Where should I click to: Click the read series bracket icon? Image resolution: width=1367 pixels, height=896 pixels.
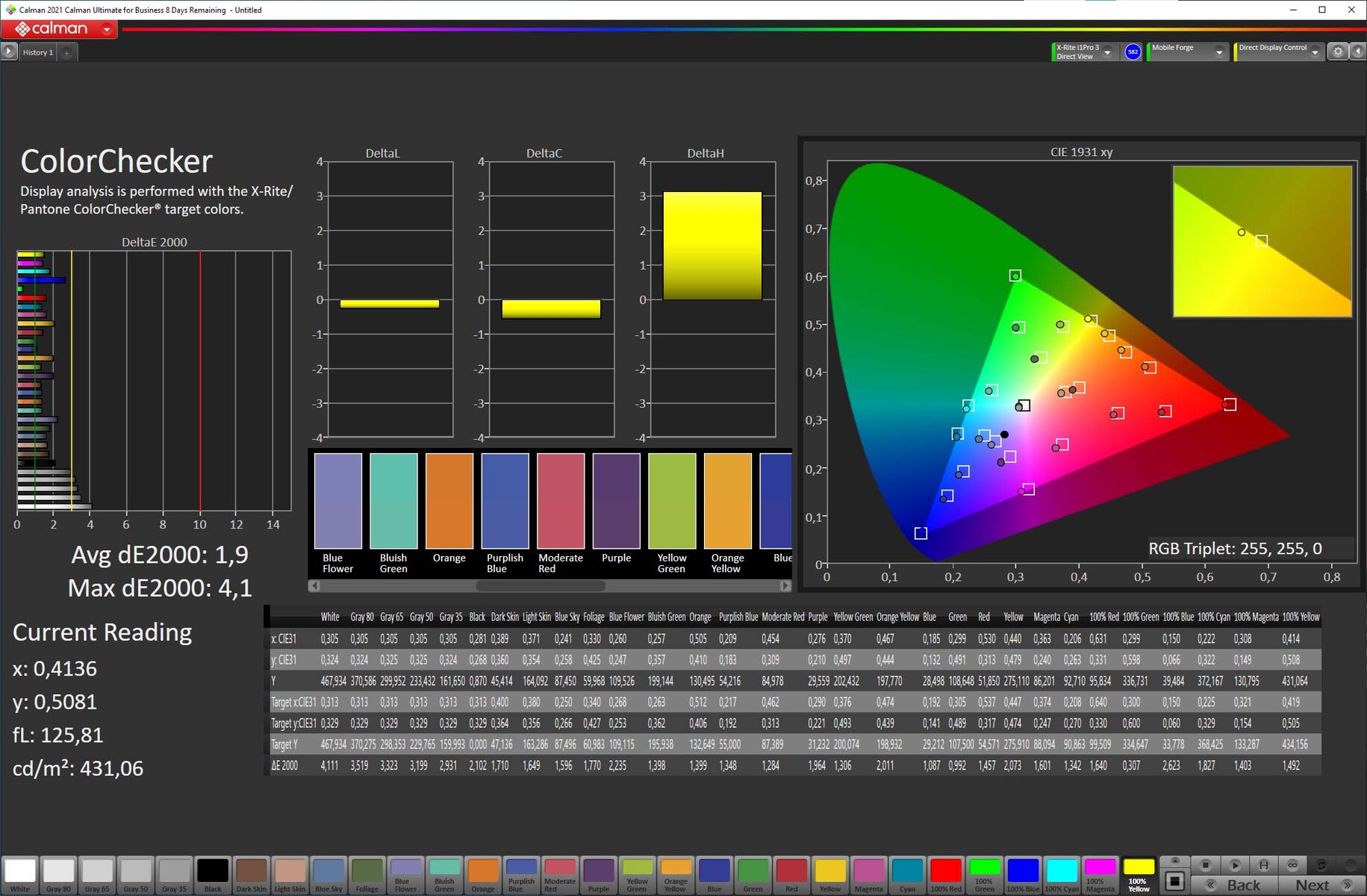click(x=1263, y=865)
